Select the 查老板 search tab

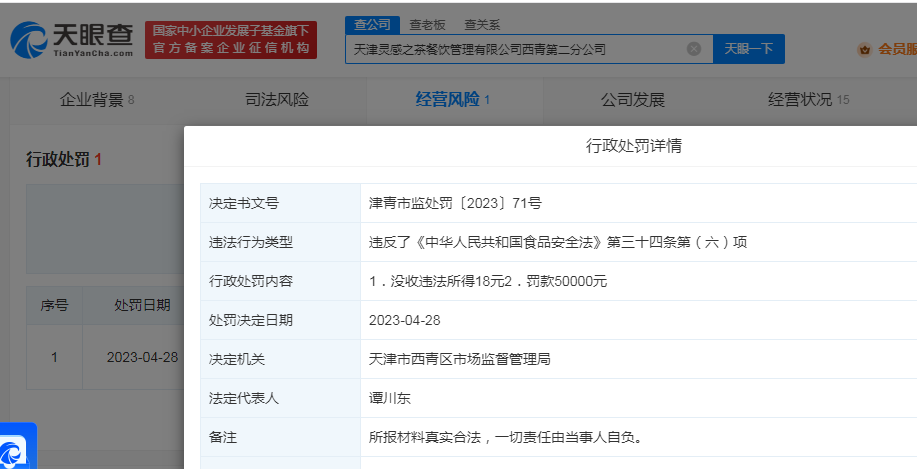coord(428,25)
